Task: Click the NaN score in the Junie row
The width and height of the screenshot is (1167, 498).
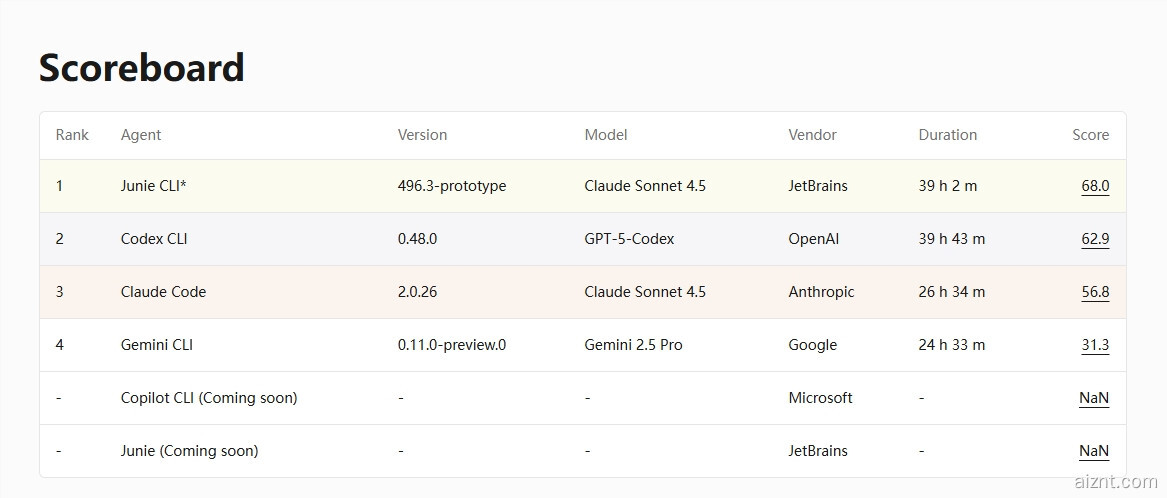Action: coord(1093,451)
